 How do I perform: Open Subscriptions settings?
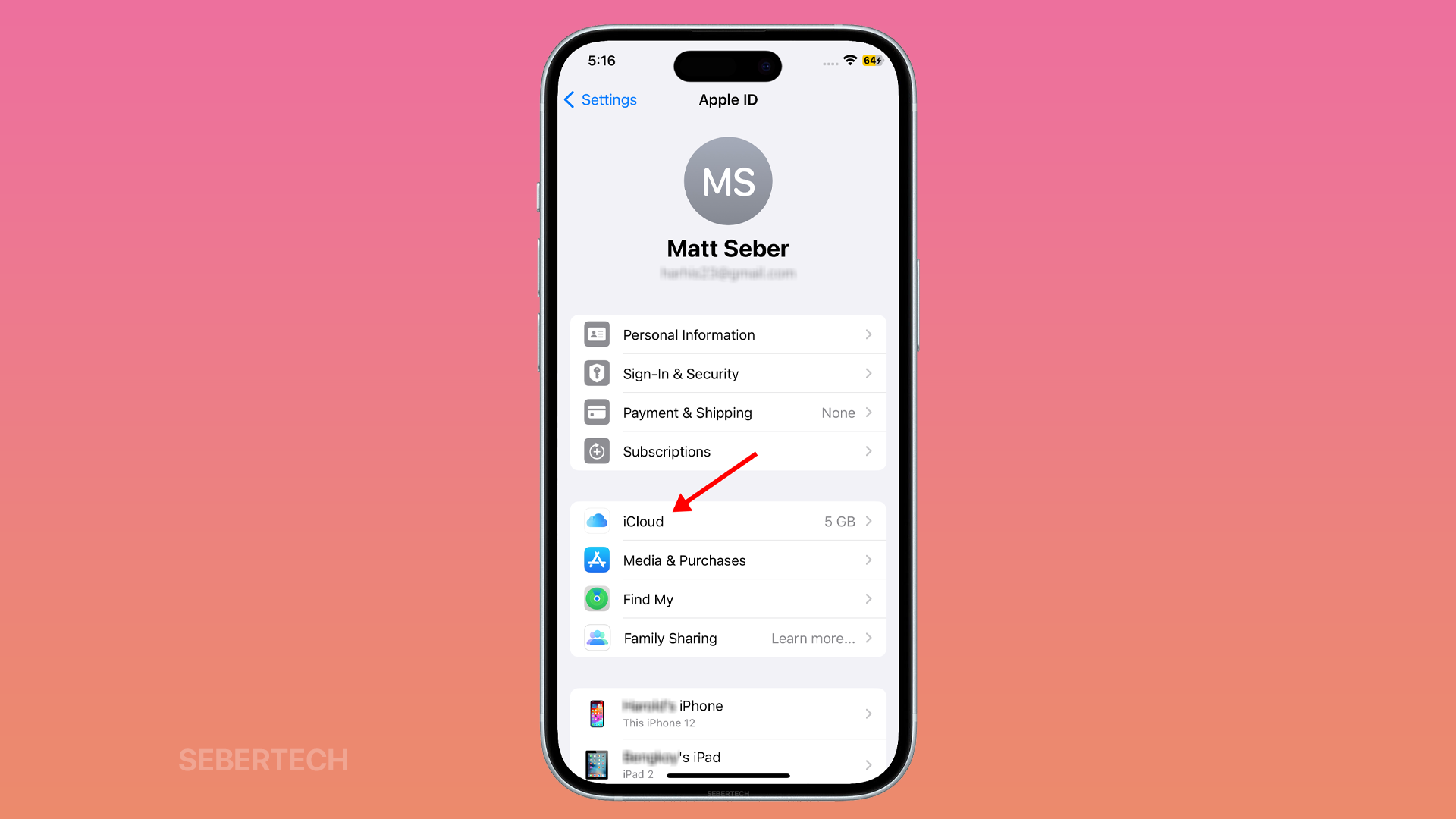[x=728, y=451]
